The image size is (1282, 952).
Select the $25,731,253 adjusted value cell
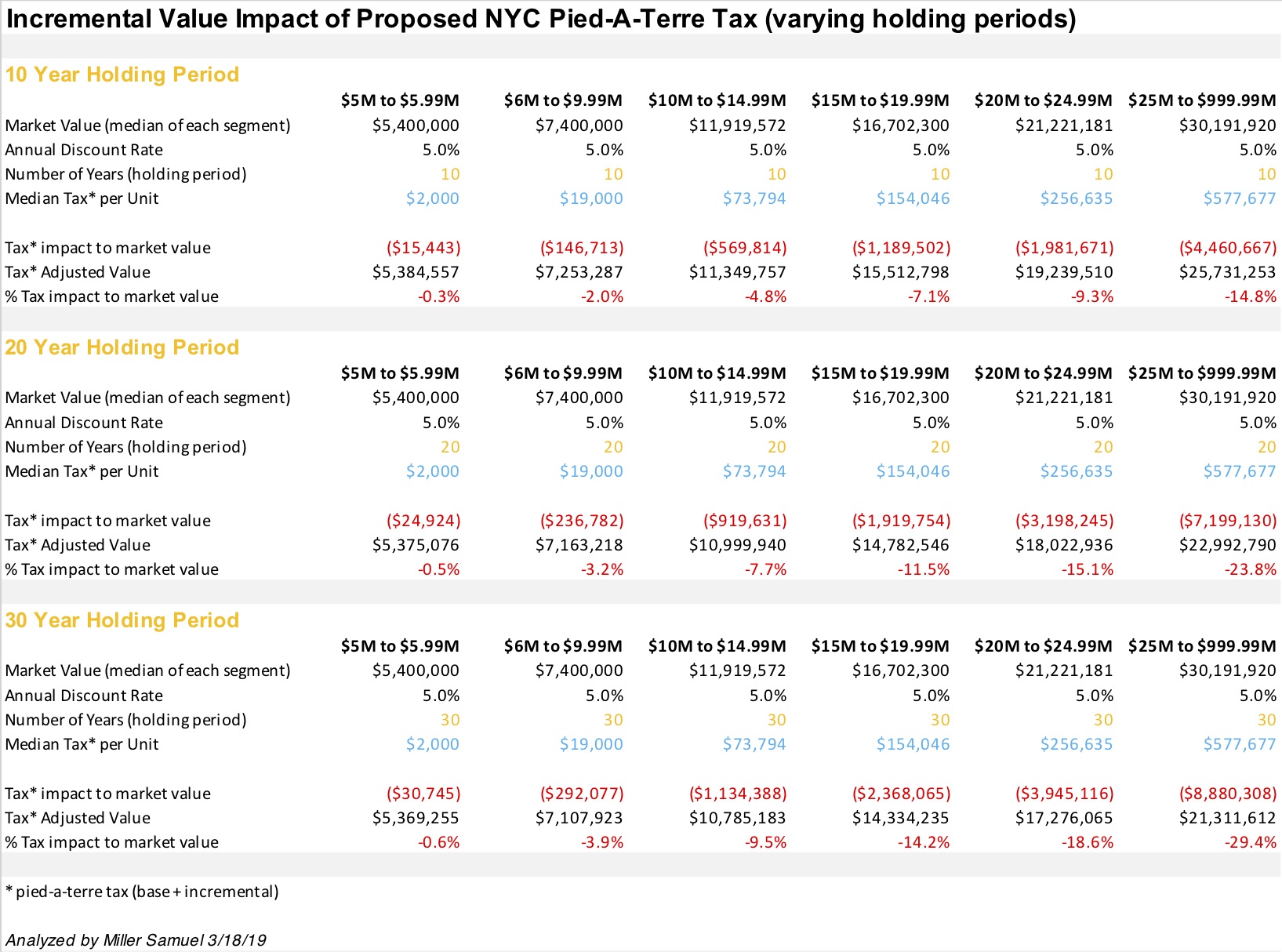click(1227, 272)
